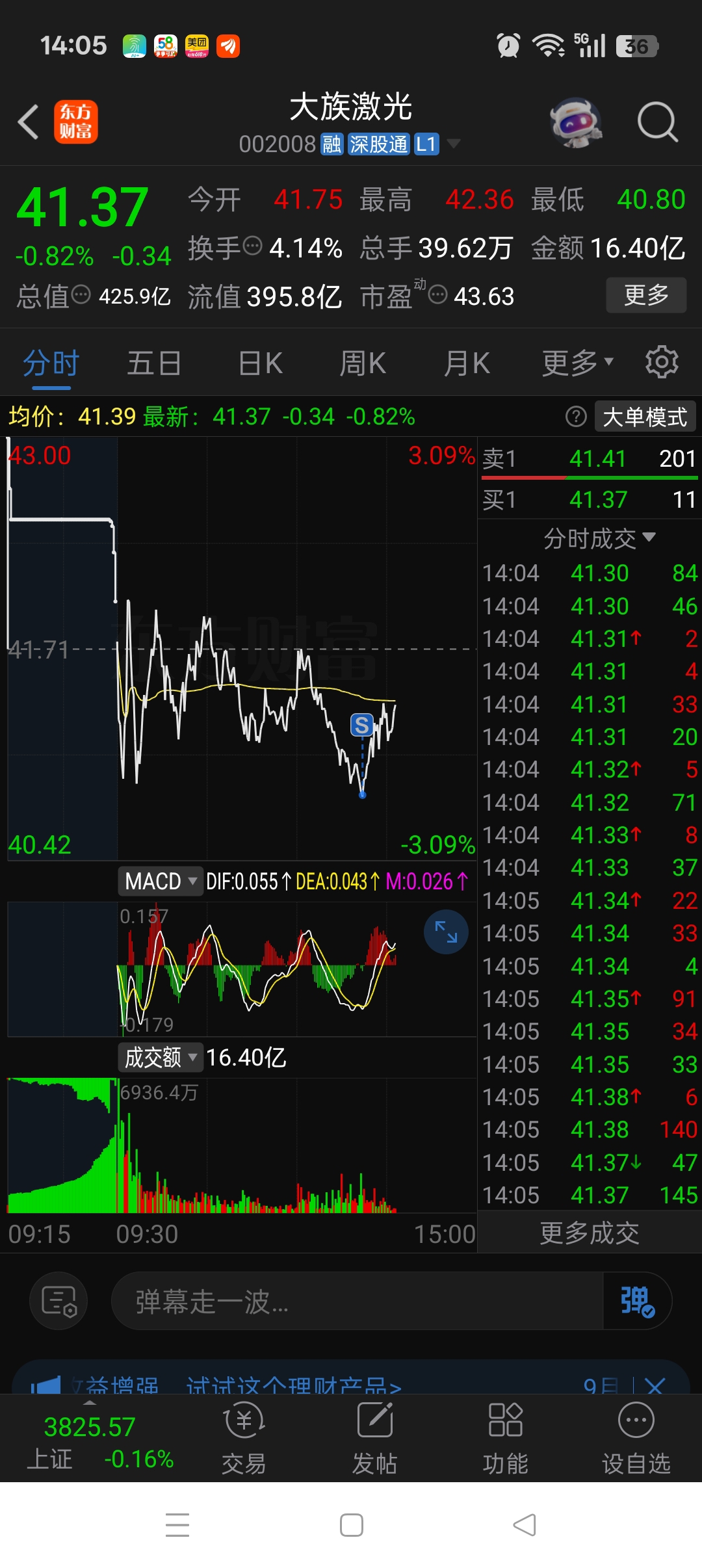Tap the 弹幕走一波 input field
The width and height of the screenshot is (702, 1568).
click(357, 1301)
